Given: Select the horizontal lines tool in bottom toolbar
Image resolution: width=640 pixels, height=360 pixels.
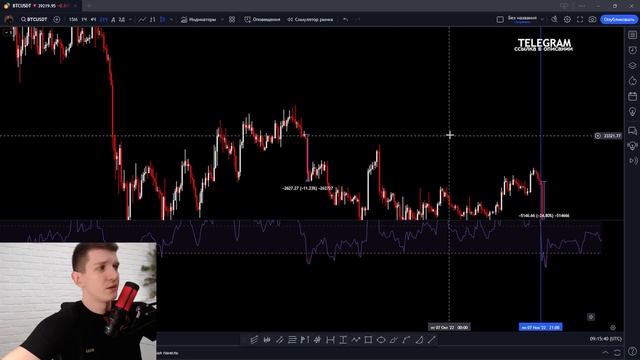Looking at the screenshot, I should click(292, 340).
